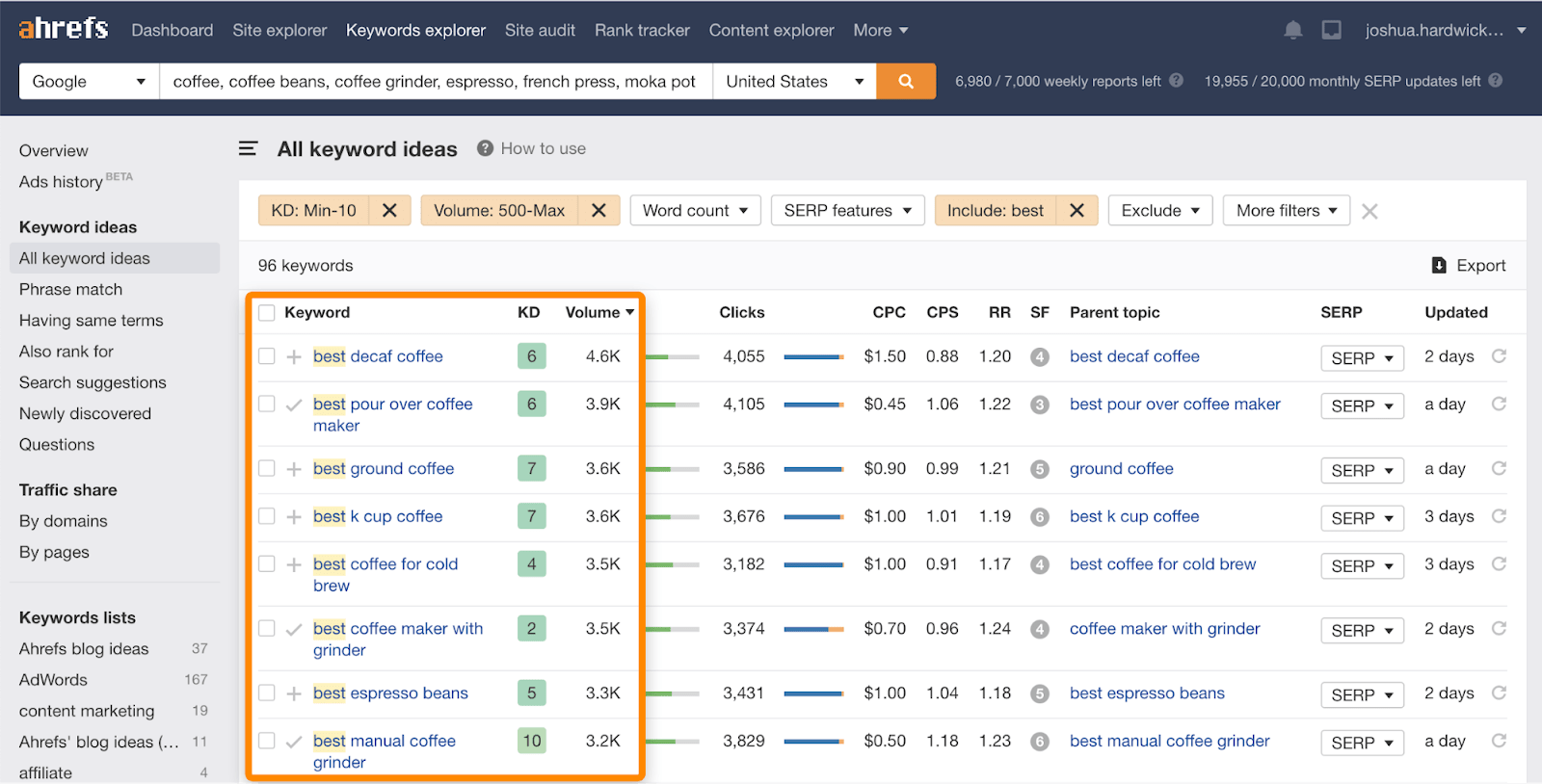Go to Site explorer in top navigation
Screen dimensions: 1542x784
coord(279,31)
